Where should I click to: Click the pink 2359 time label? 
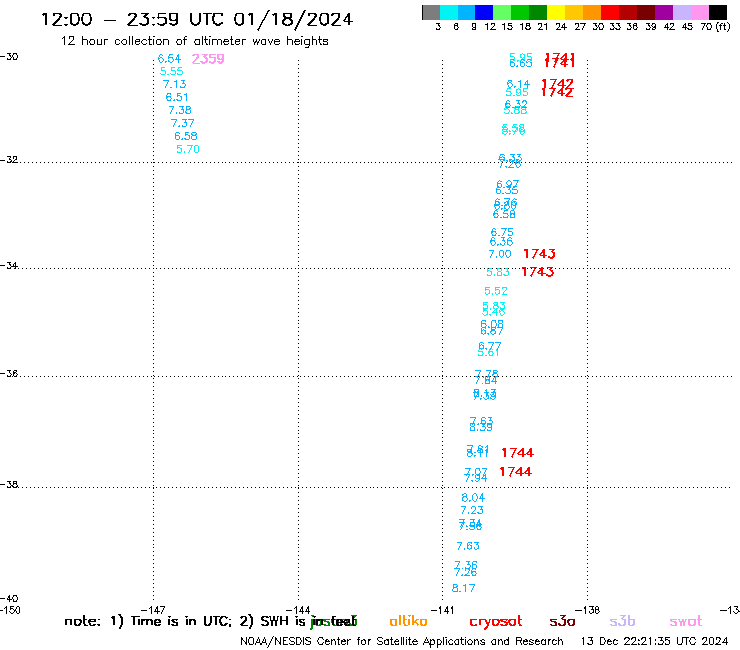tap(208, 59)
